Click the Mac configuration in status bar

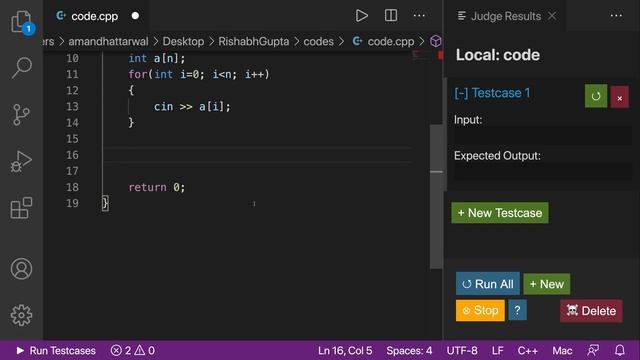pyautogui.click(x=562, y=351)
